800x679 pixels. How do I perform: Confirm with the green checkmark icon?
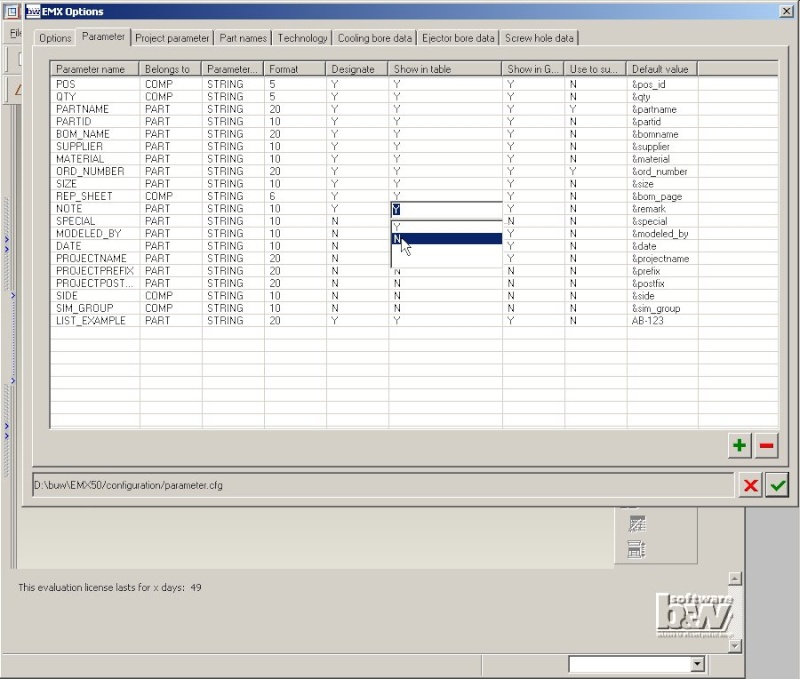click(x=777, y=485)
